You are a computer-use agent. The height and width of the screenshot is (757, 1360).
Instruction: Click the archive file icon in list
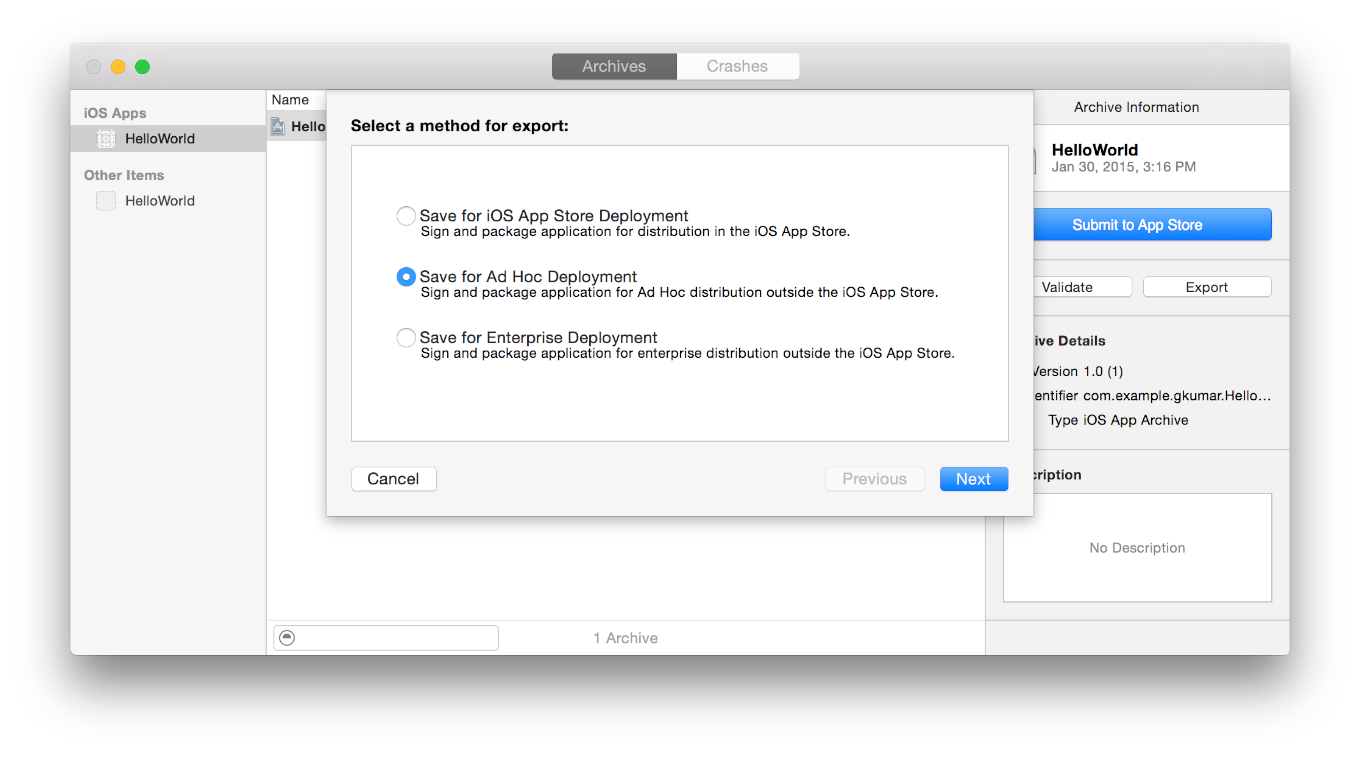279,127
